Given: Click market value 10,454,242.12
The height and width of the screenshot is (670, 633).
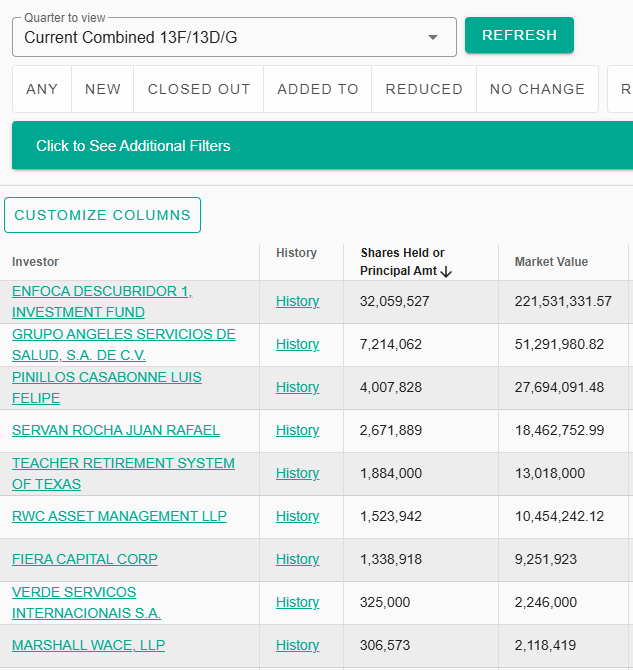Looking at the screenshot, I should pos(559,516).
